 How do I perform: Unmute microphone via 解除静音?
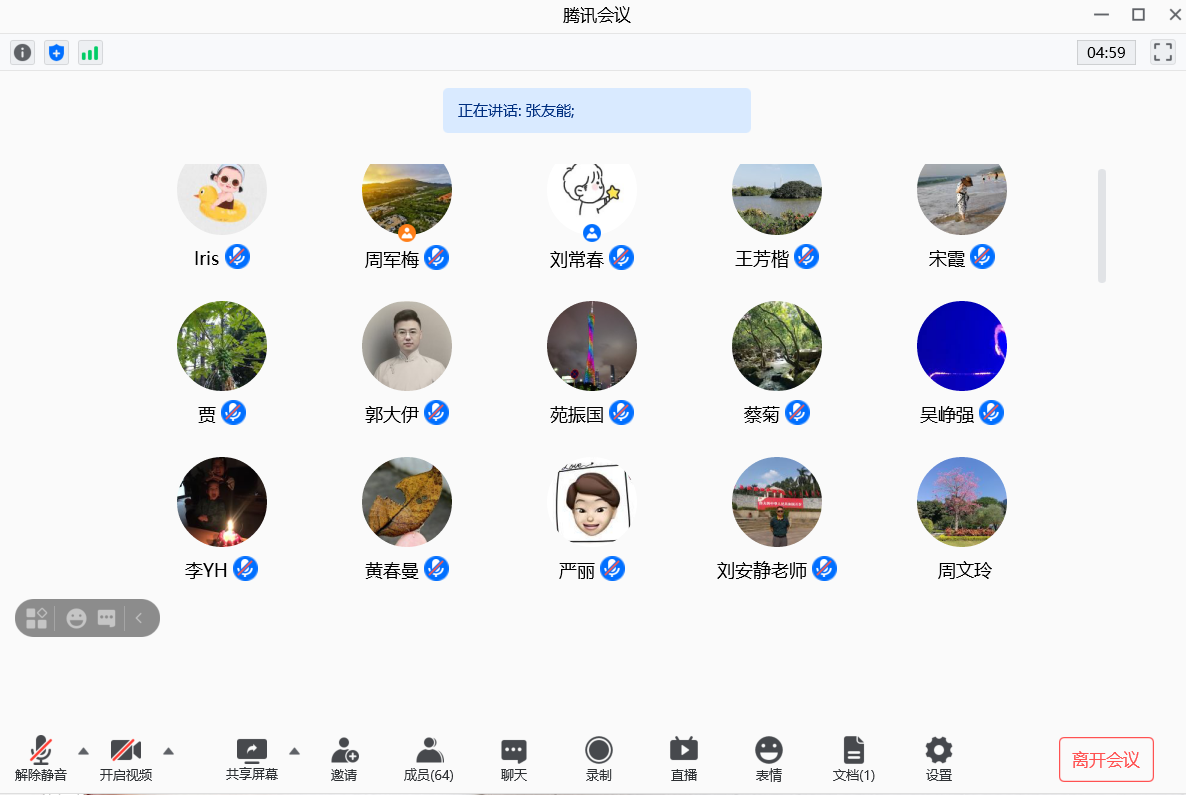(x=41, y=759)
